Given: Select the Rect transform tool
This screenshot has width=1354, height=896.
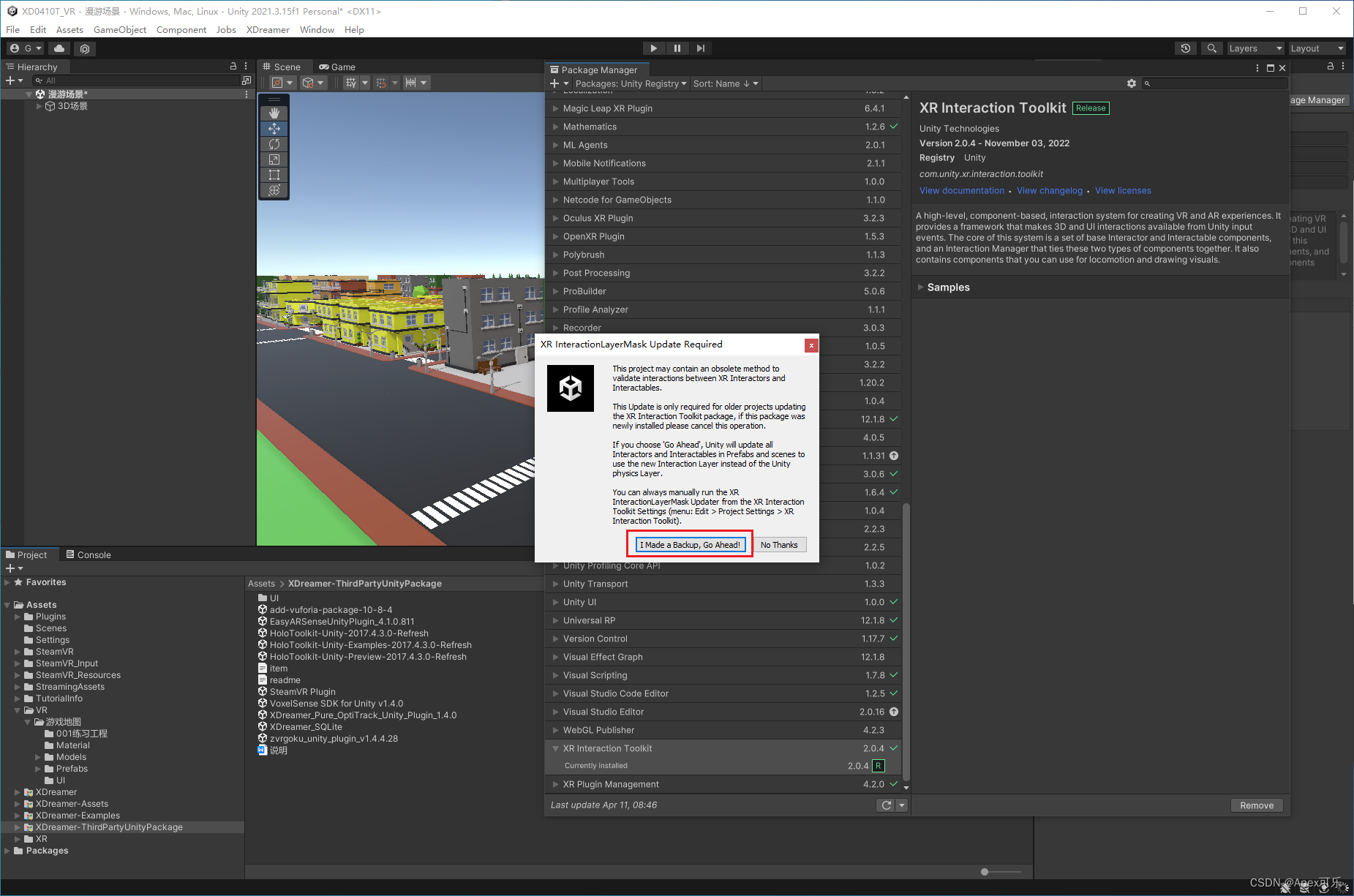Looking at the screenshot, I should 274,175.
